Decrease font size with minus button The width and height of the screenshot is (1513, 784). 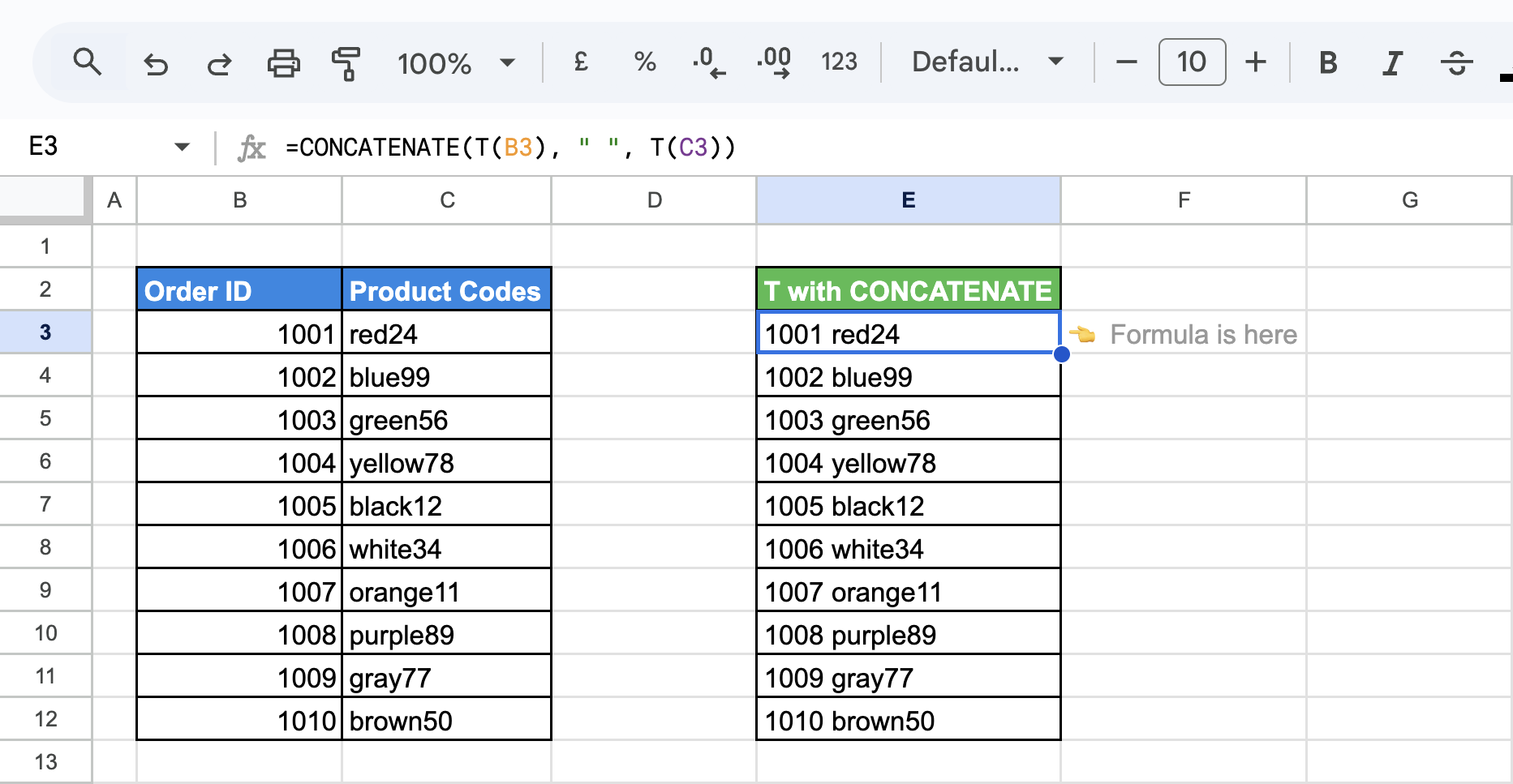(x=1126, y=62)
